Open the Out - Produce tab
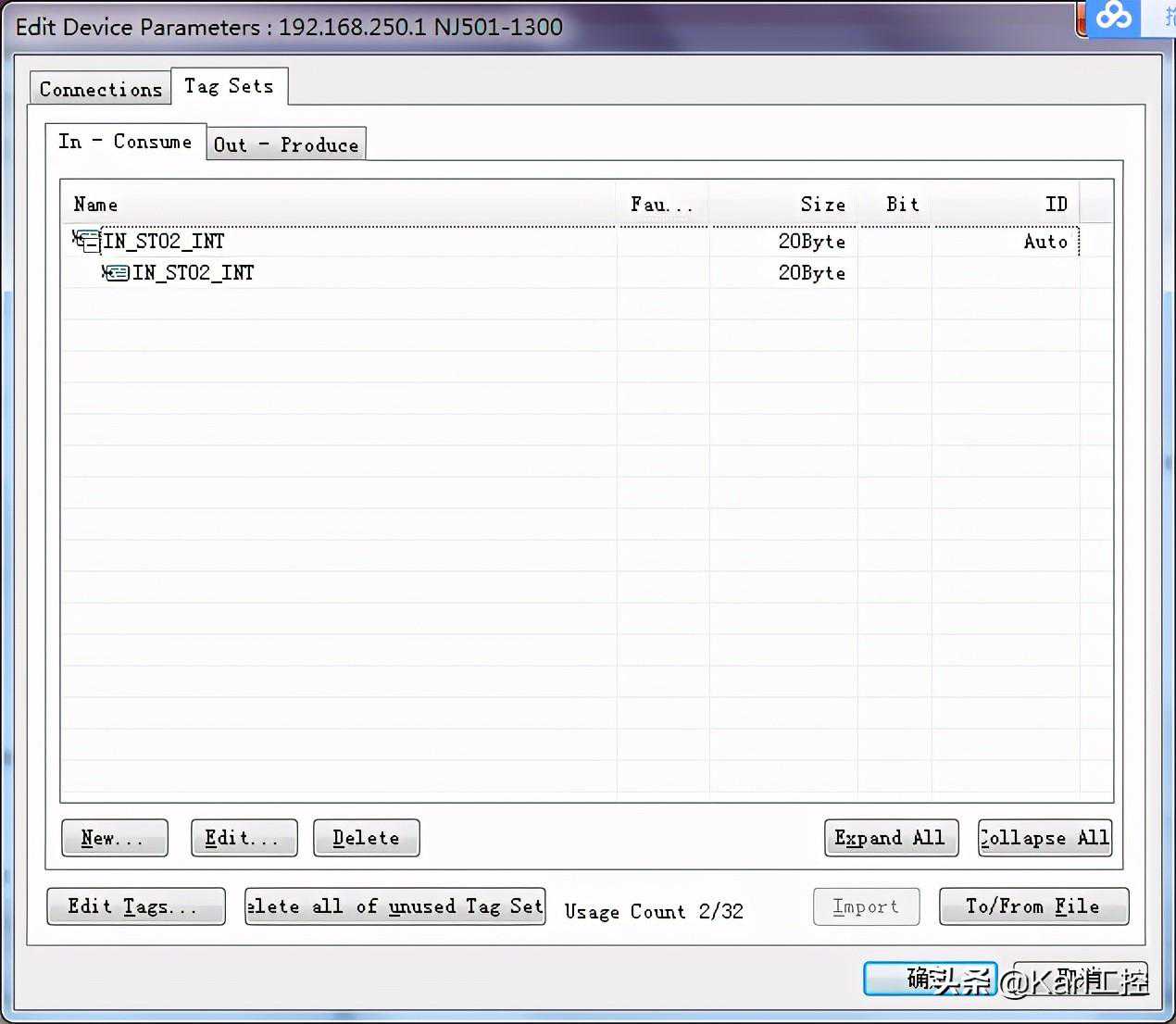The image size is (1176, 1024). 285,145
